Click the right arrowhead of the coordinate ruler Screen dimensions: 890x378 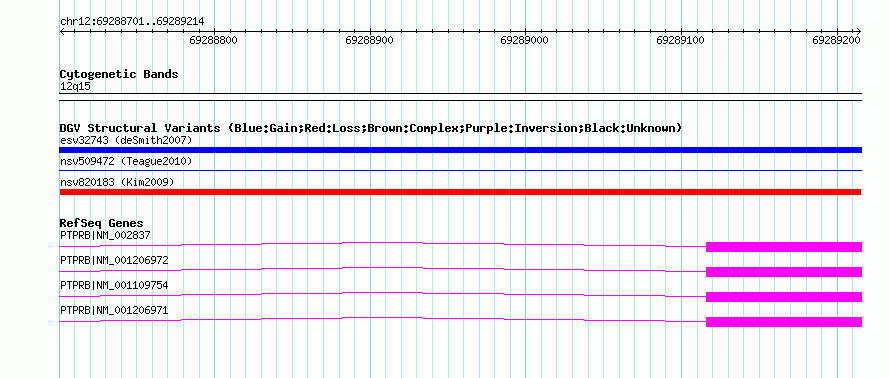[859, 32]
